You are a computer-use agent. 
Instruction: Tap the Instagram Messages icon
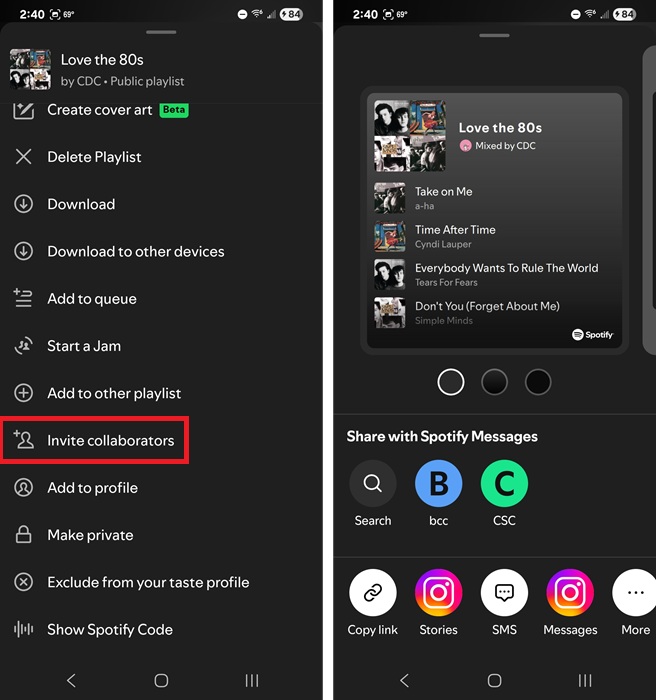coord(570,592)
